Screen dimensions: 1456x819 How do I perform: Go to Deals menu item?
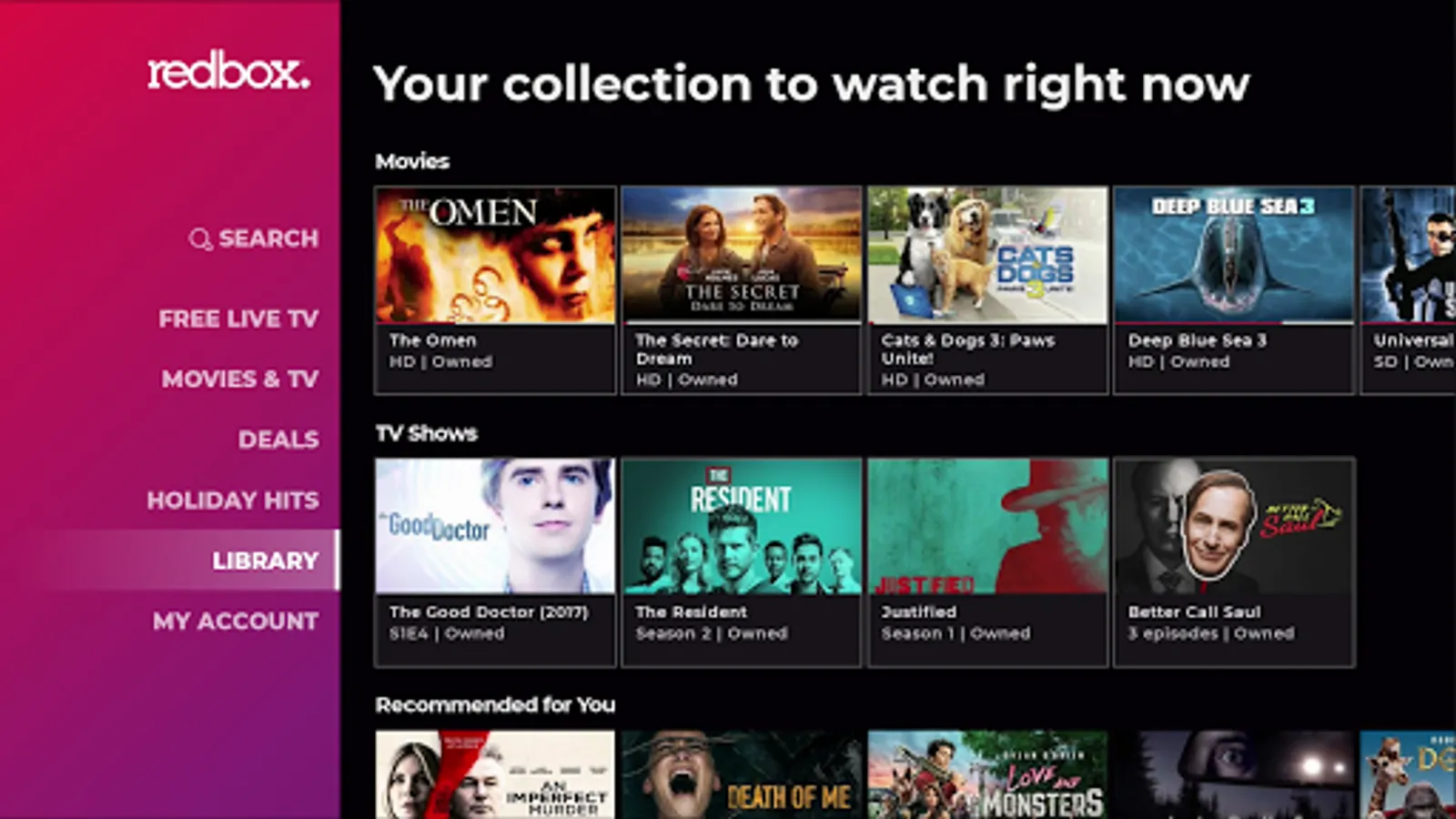pos(278,440)
